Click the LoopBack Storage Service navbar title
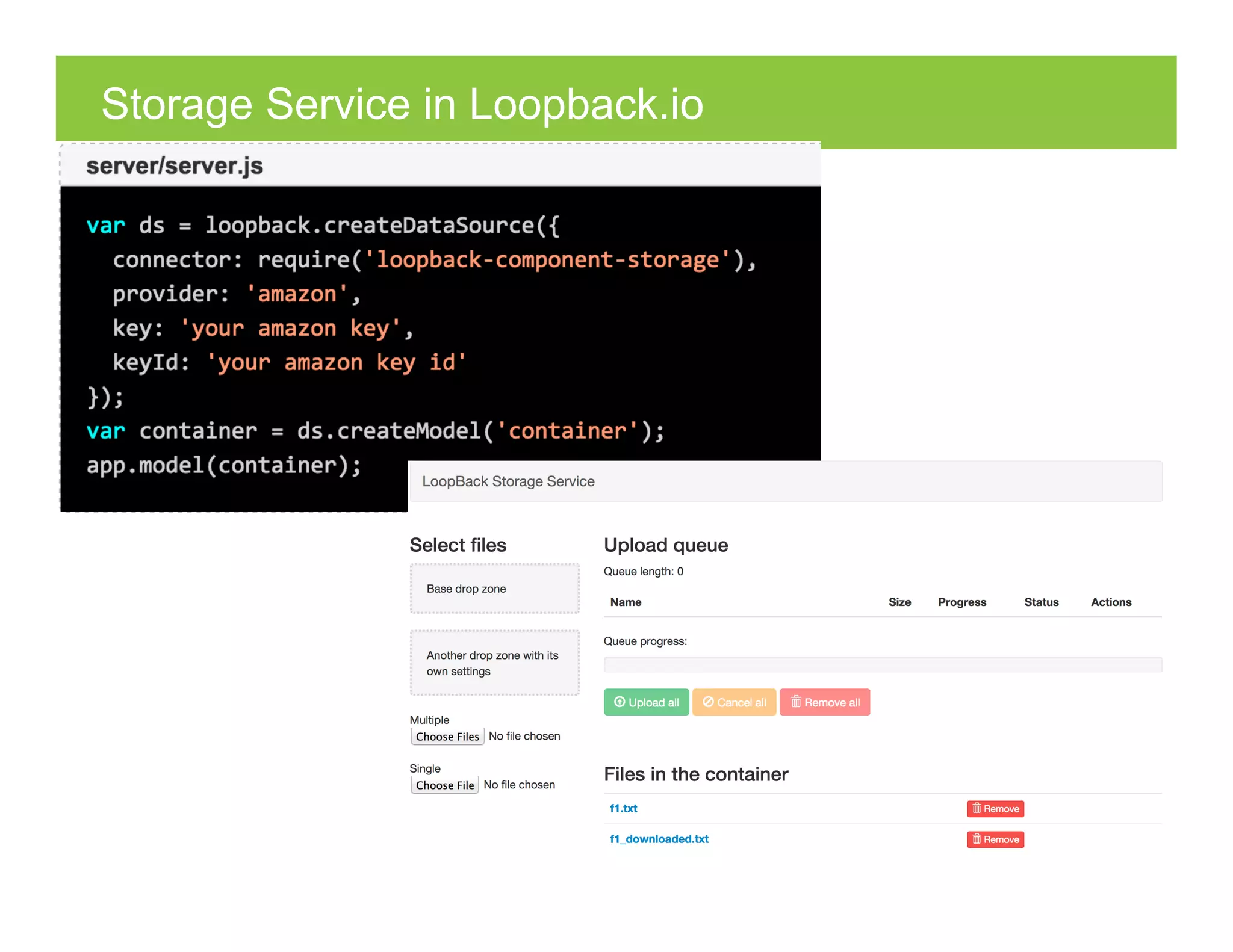Screen dimensions: 1233x952 point(508,481)
